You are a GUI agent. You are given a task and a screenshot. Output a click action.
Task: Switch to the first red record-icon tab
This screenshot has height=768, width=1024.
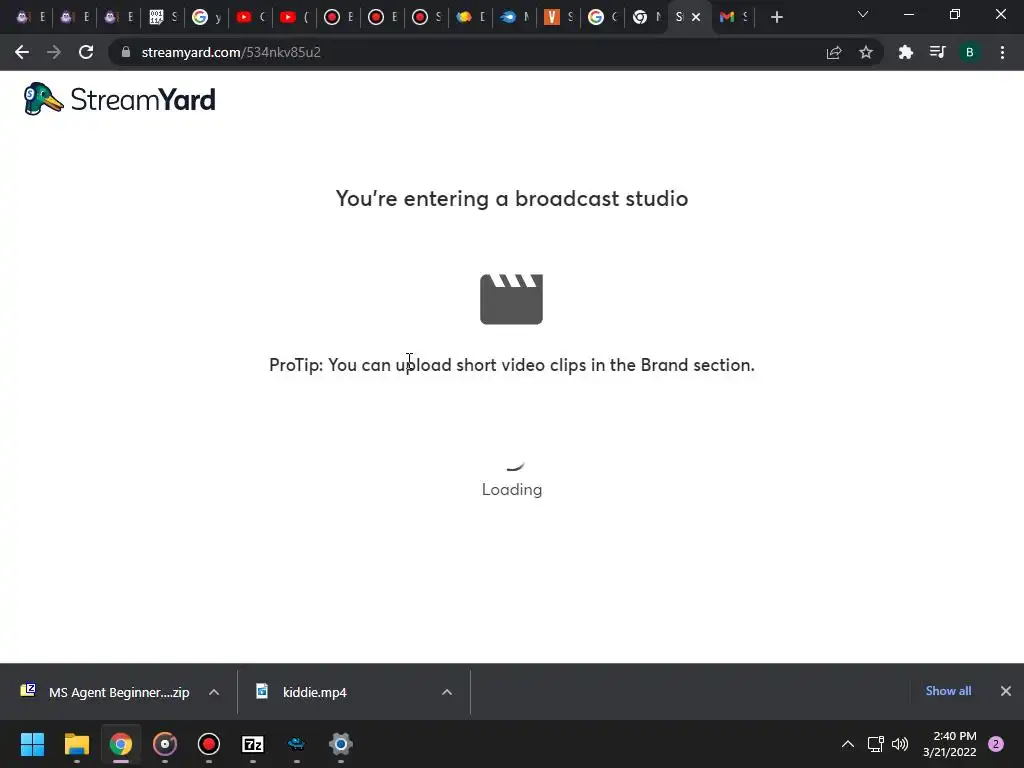[x=338, y=17]
